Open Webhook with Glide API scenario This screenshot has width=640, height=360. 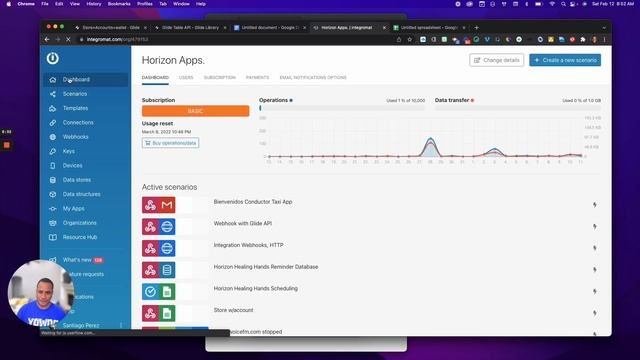(x=242, y=223)
